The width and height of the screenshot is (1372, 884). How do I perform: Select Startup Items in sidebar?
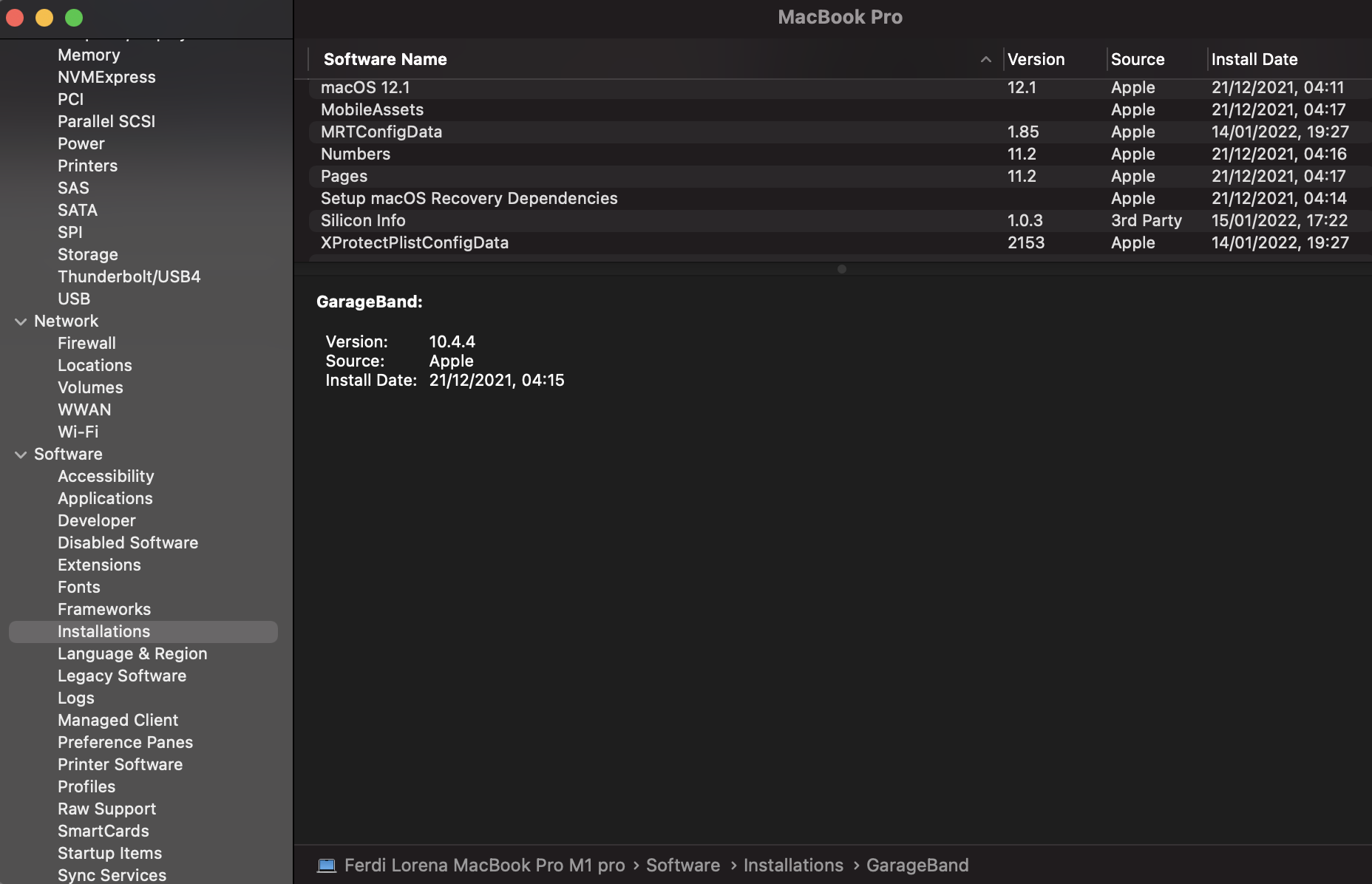(x=109, y=854)
